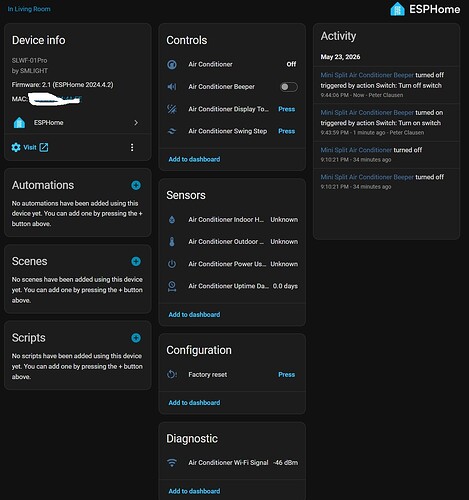This screenshot has height=500, width=469.
Task: Click the May 23, 2026 activity date
Action: [x=340, y=57]
